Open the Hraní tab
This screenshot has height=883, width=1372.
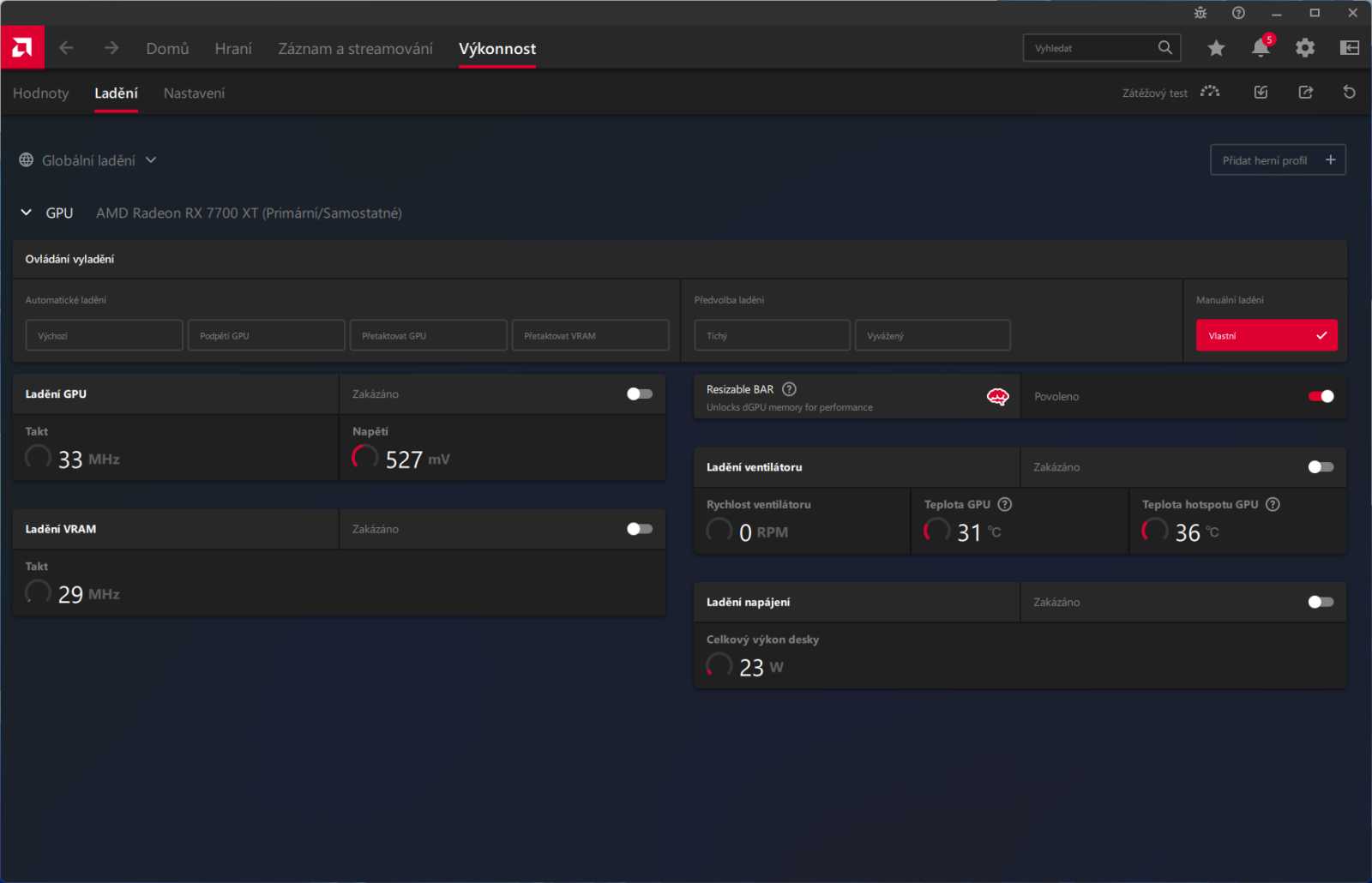233,49
